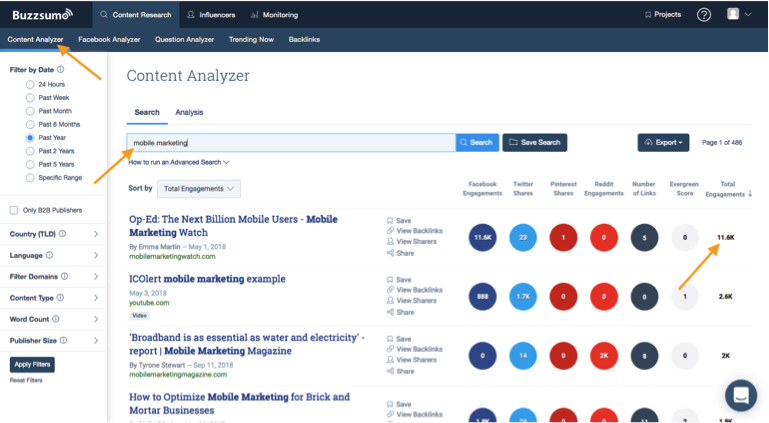
Task: Open the chat support bubble
Action: (741, 395)
